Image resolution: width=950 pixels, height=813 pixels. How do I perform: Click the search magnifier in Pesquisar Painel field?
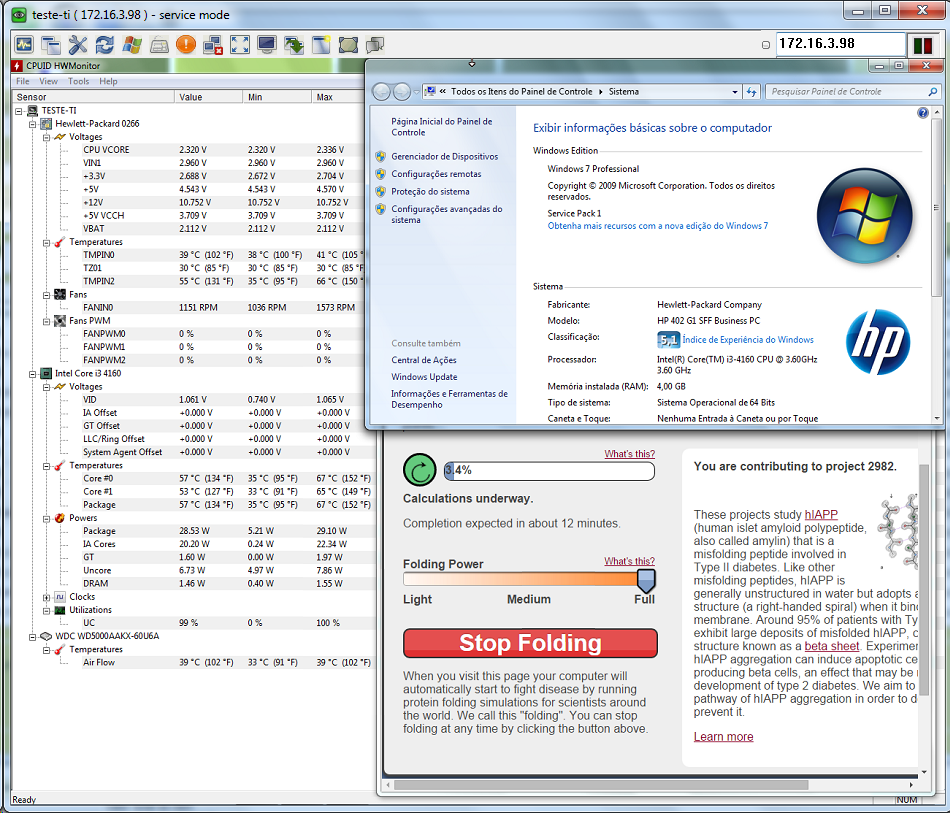(x=932, y=92)
